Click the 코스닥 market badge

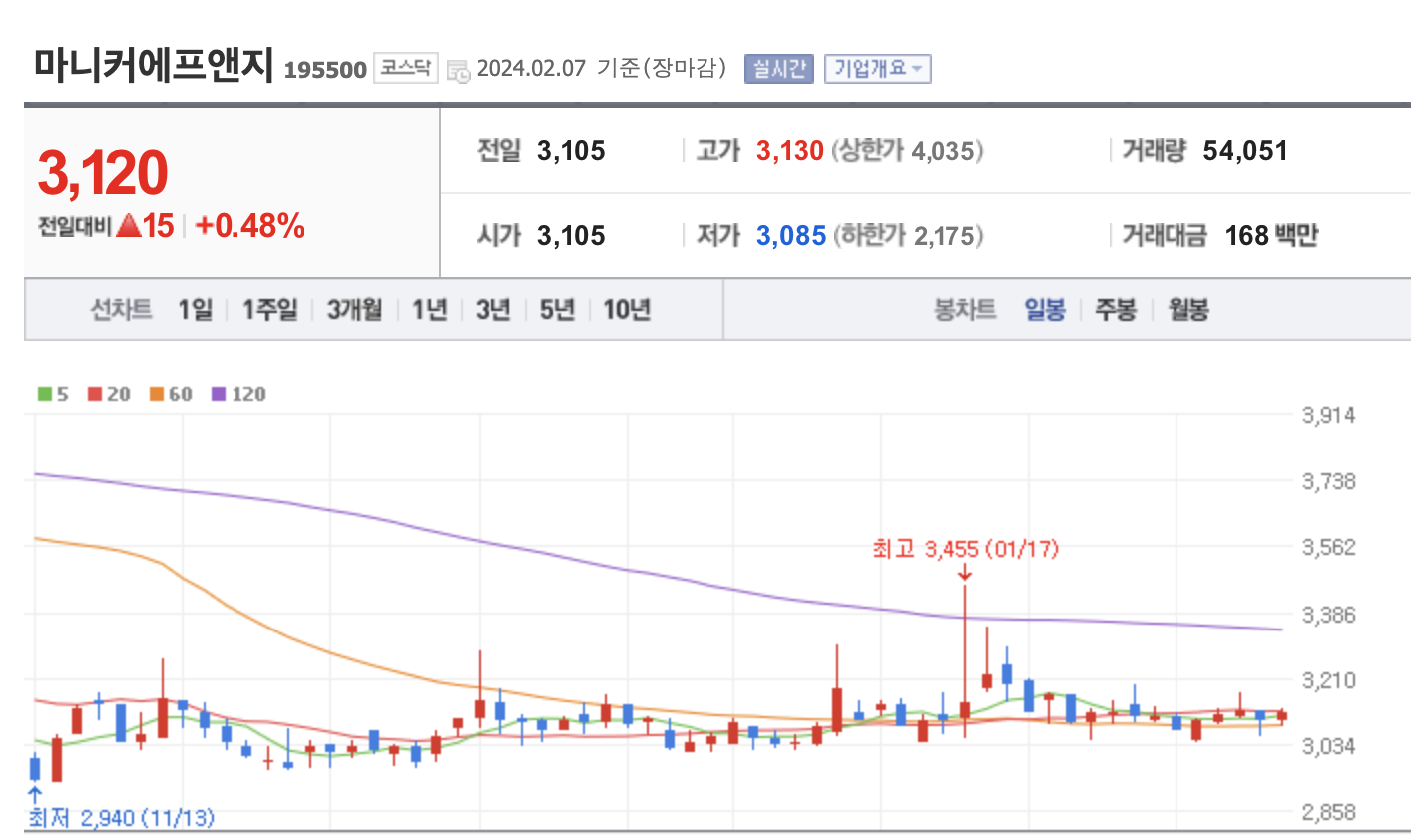point(406,68)
